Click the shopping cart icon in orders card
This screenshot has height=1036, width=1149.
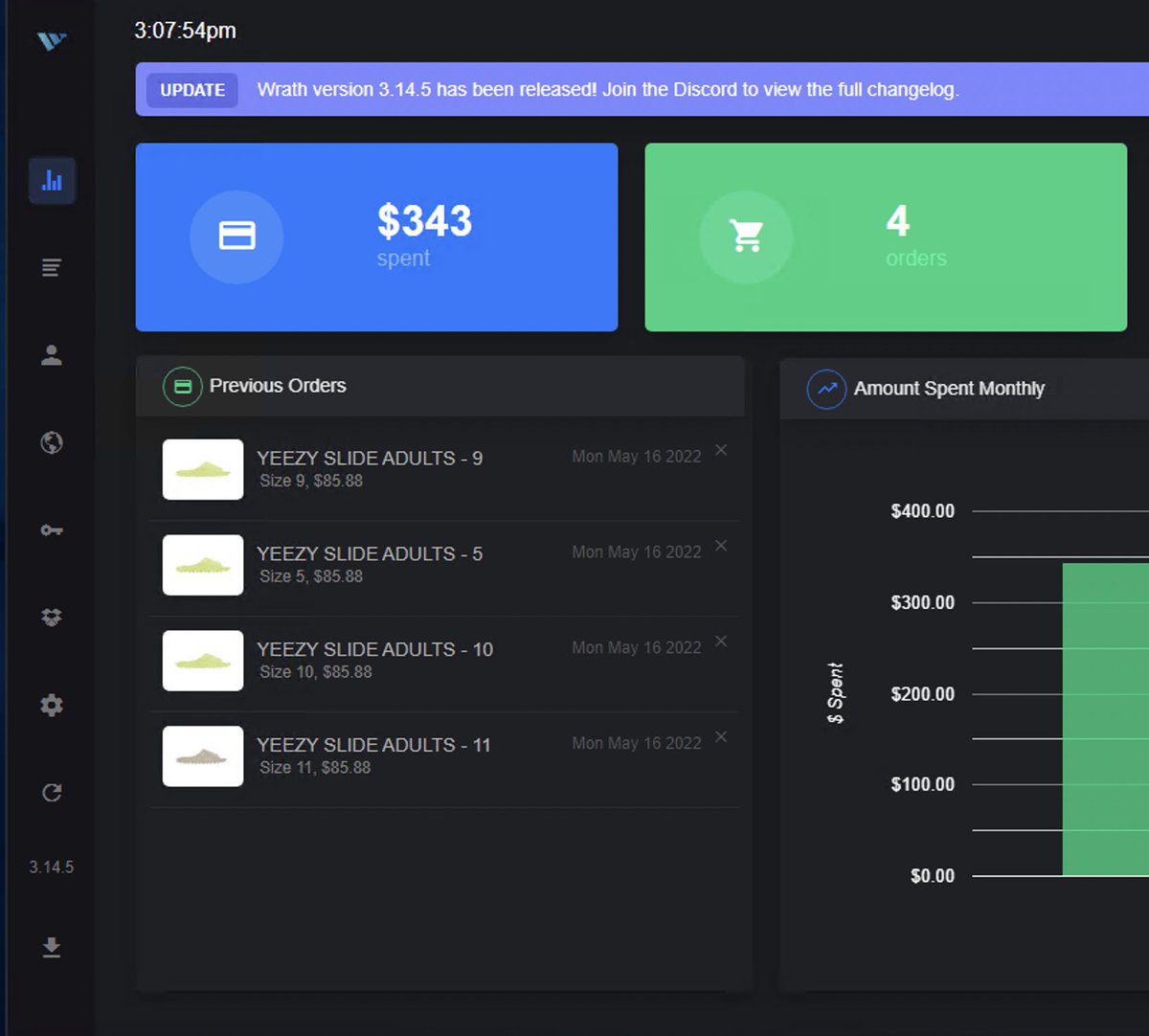pos(746,236)
